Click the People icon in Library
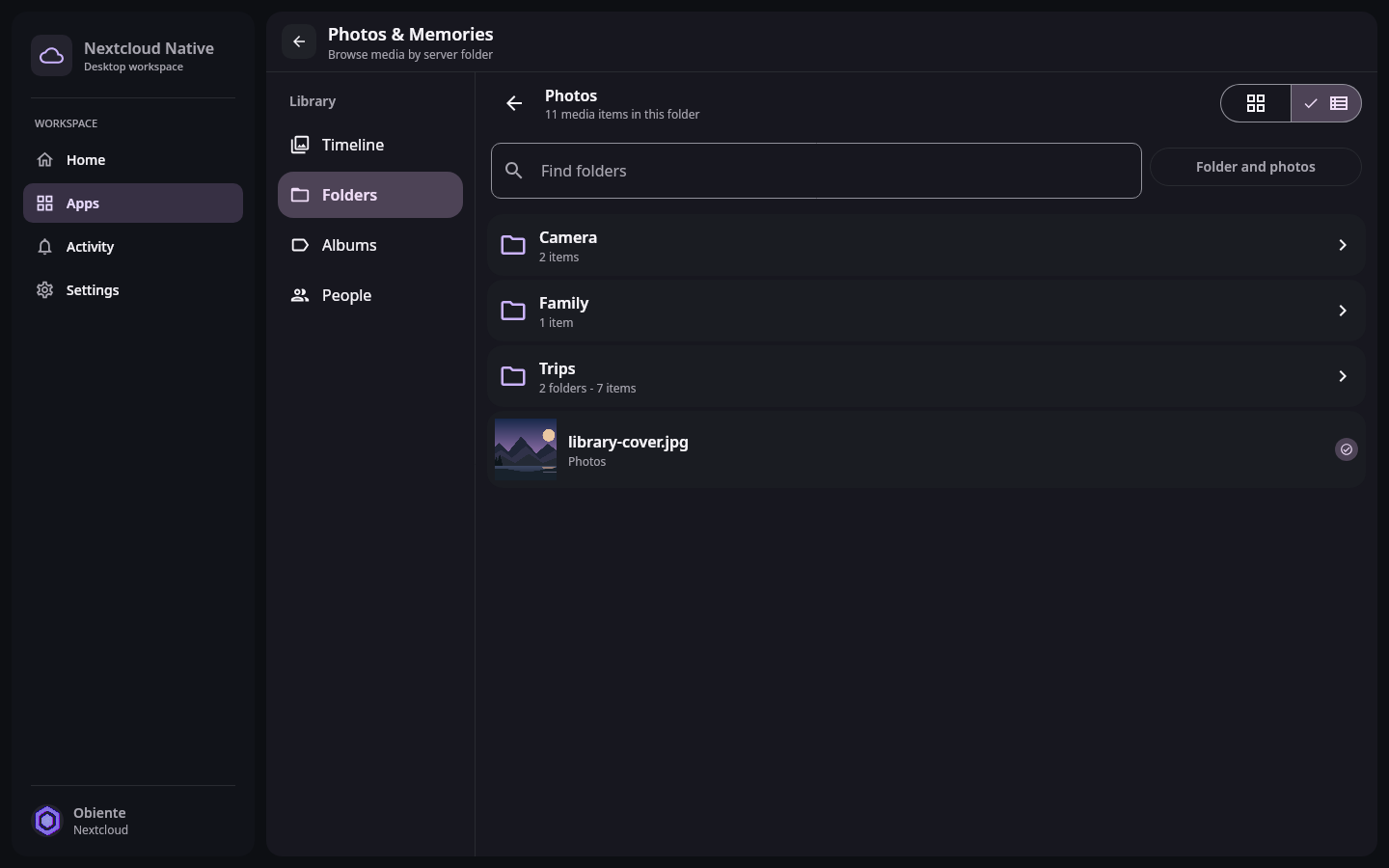The height and width of the screenshot is (868, 1389). click(300, 295)
